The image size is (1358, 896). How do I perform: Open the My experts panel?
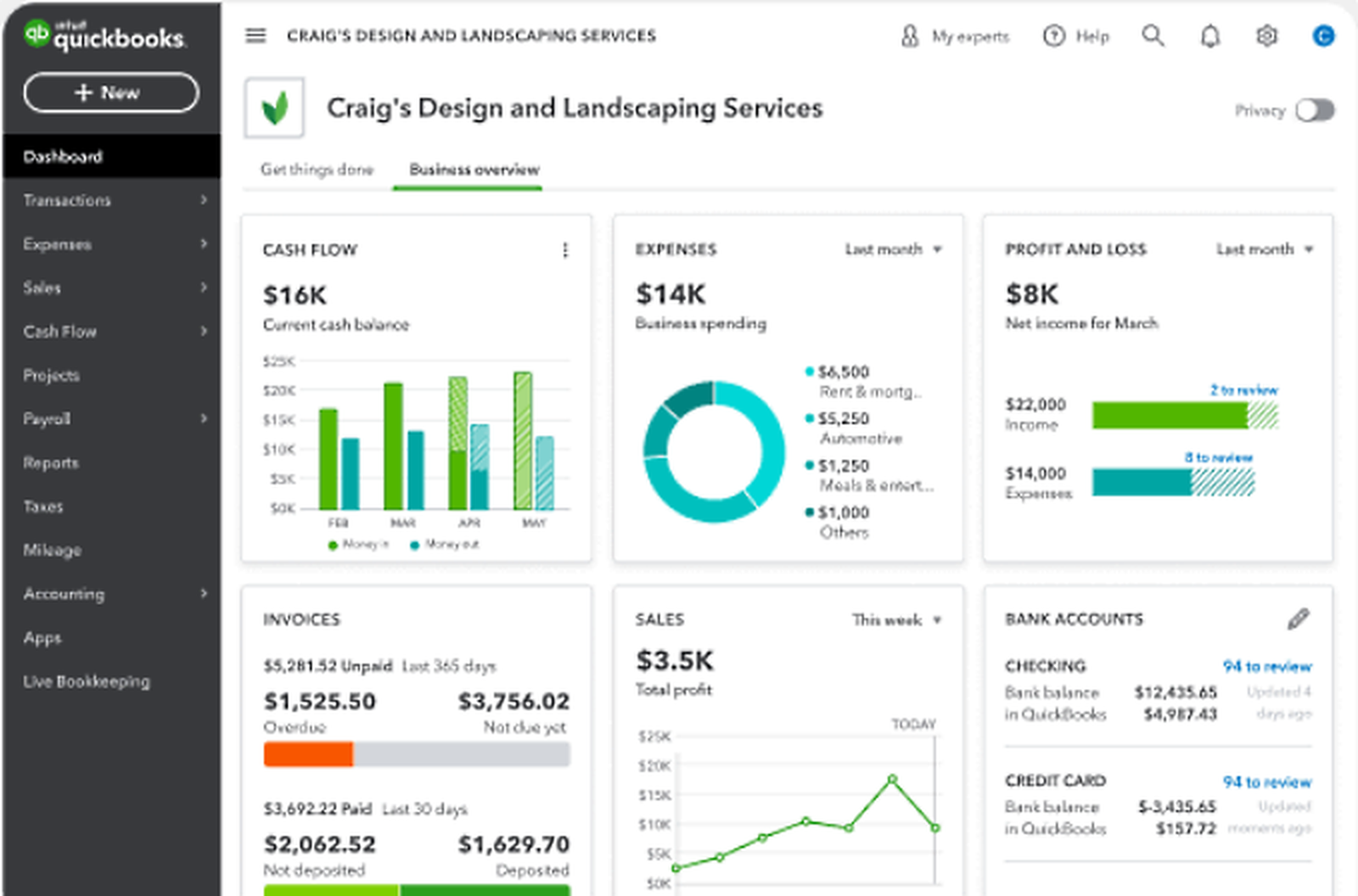pyautogui.click(x=954, y=36)
